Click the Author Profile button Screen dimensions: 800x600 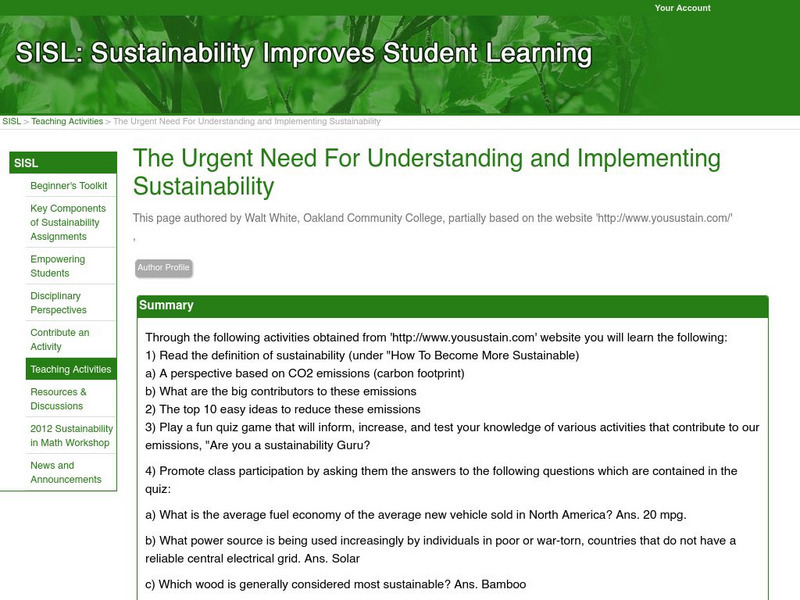[163, 268]
